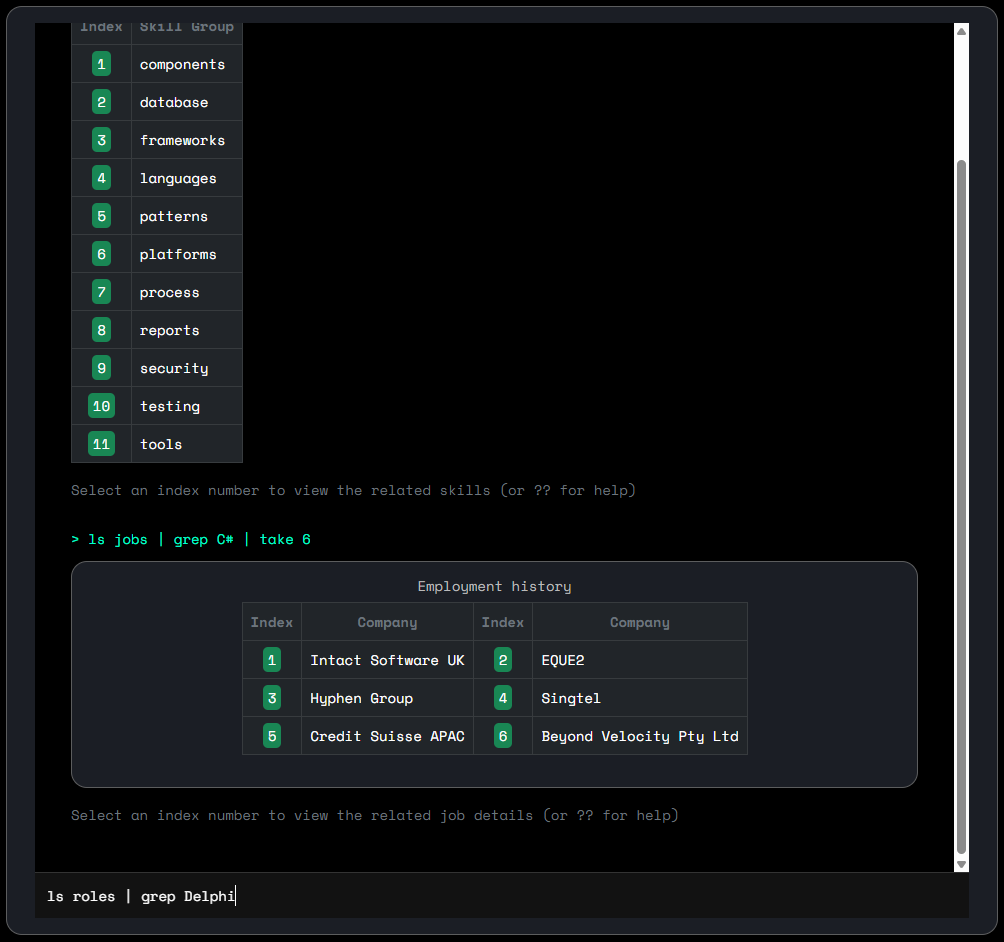Open job index 2 for EQUE2
Viewport: 1004px width, 942px height.
tap(503, 660)
